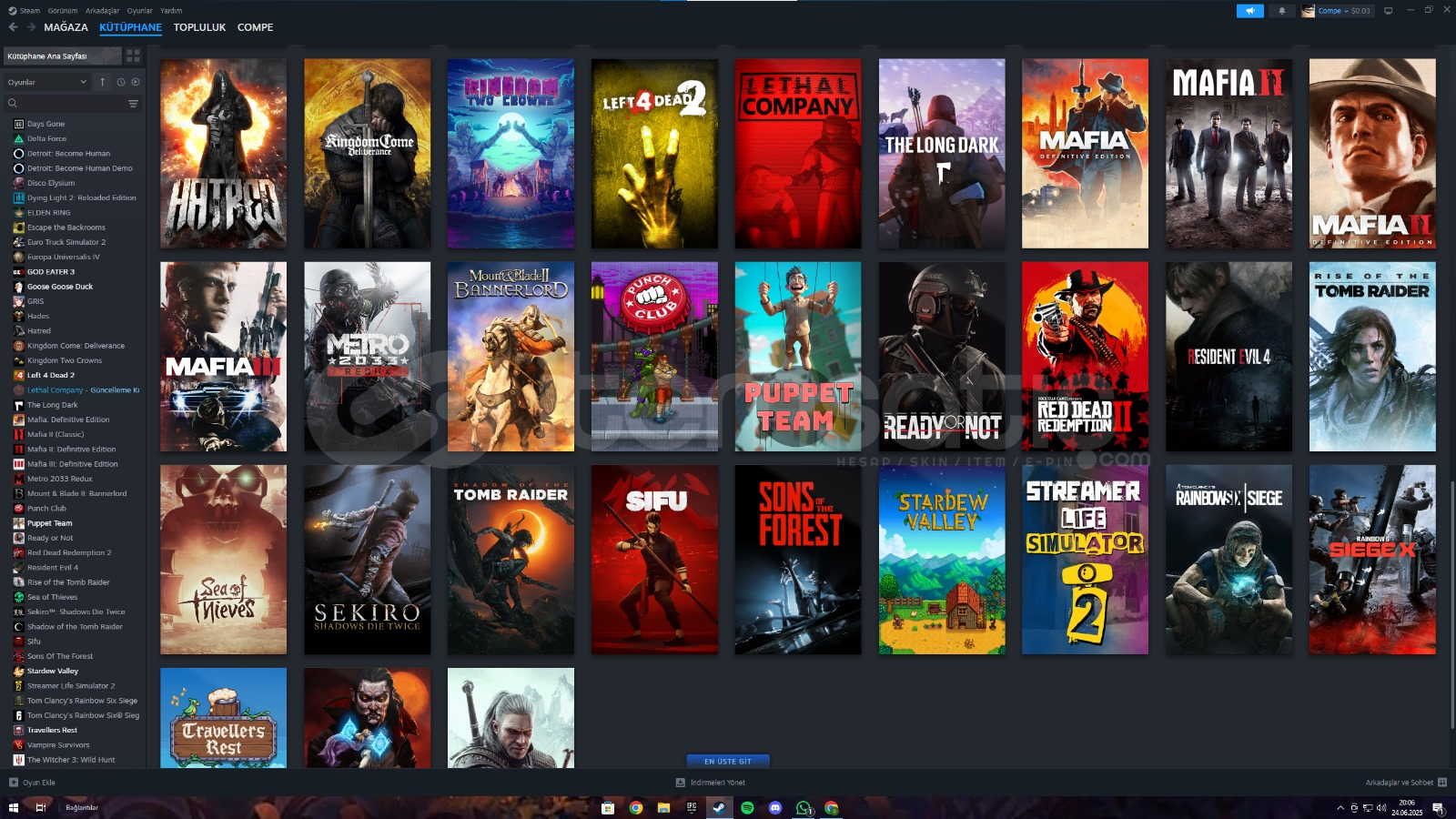Click the library vertical scrollbar

click(1451, 604)
